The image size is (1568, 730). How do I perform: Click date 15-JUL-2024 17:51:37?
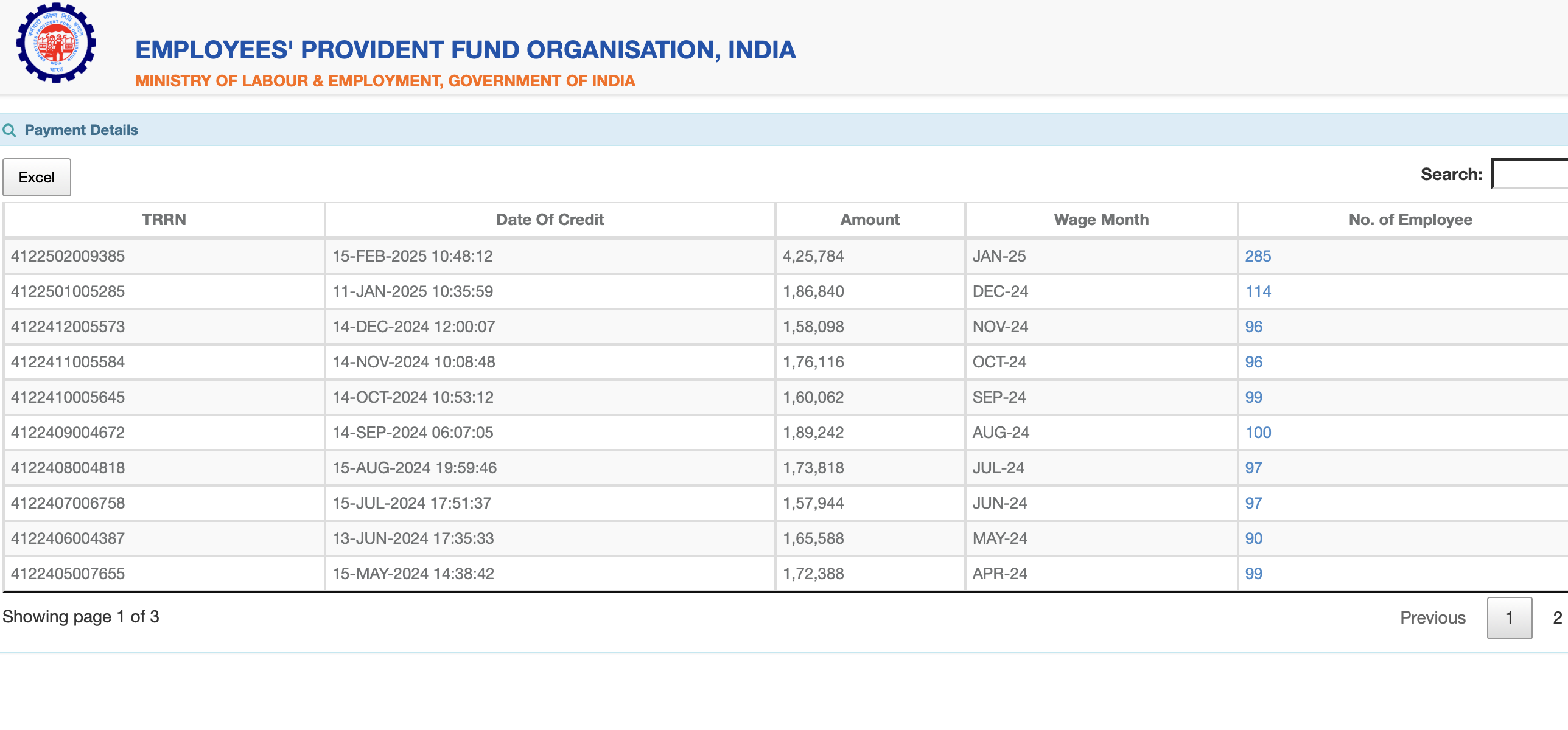(411, 503)
